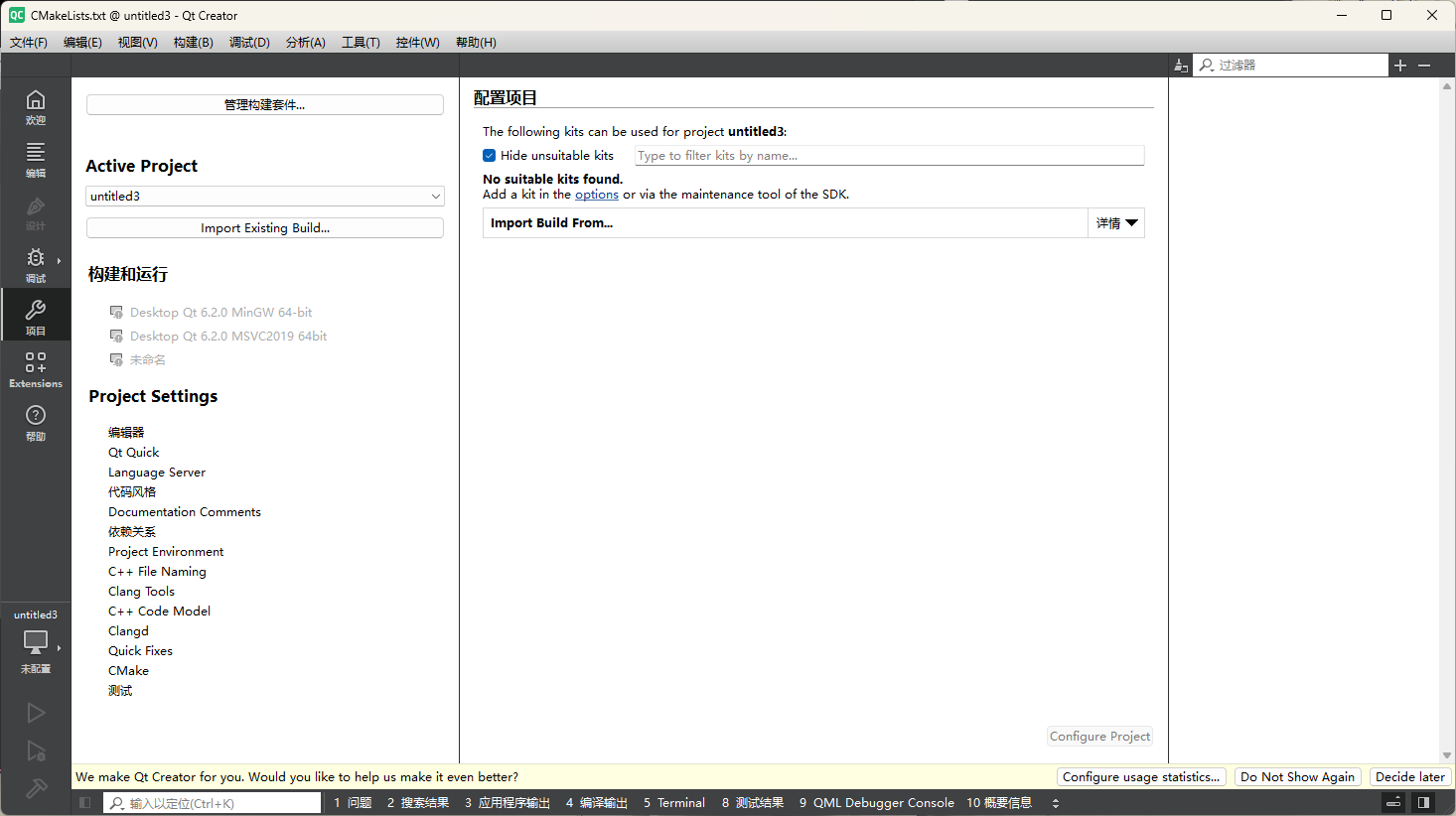Open Language Server settings
The height and width of the screenshot is (816, 1456).
tap(157, 473)
